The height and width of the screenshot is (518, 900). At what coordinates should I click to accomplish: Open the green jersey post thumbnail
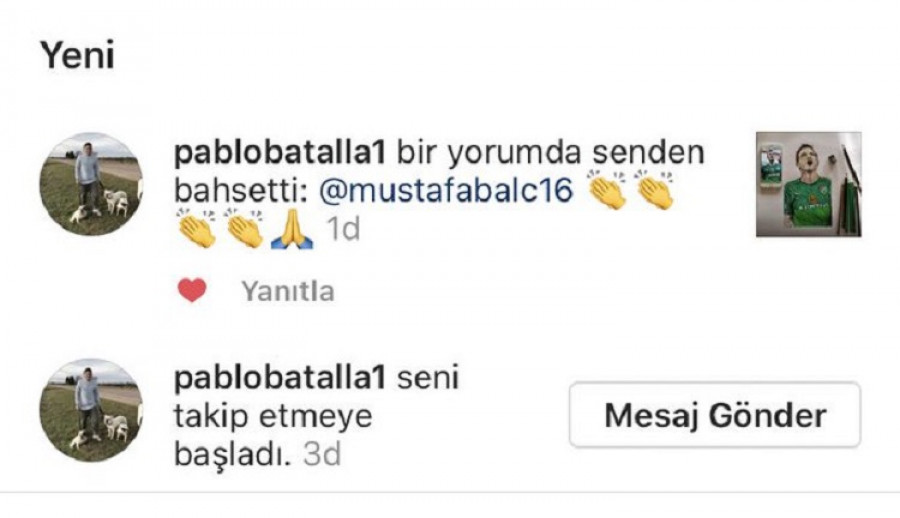pyautogui.click(x=809, y=184)
